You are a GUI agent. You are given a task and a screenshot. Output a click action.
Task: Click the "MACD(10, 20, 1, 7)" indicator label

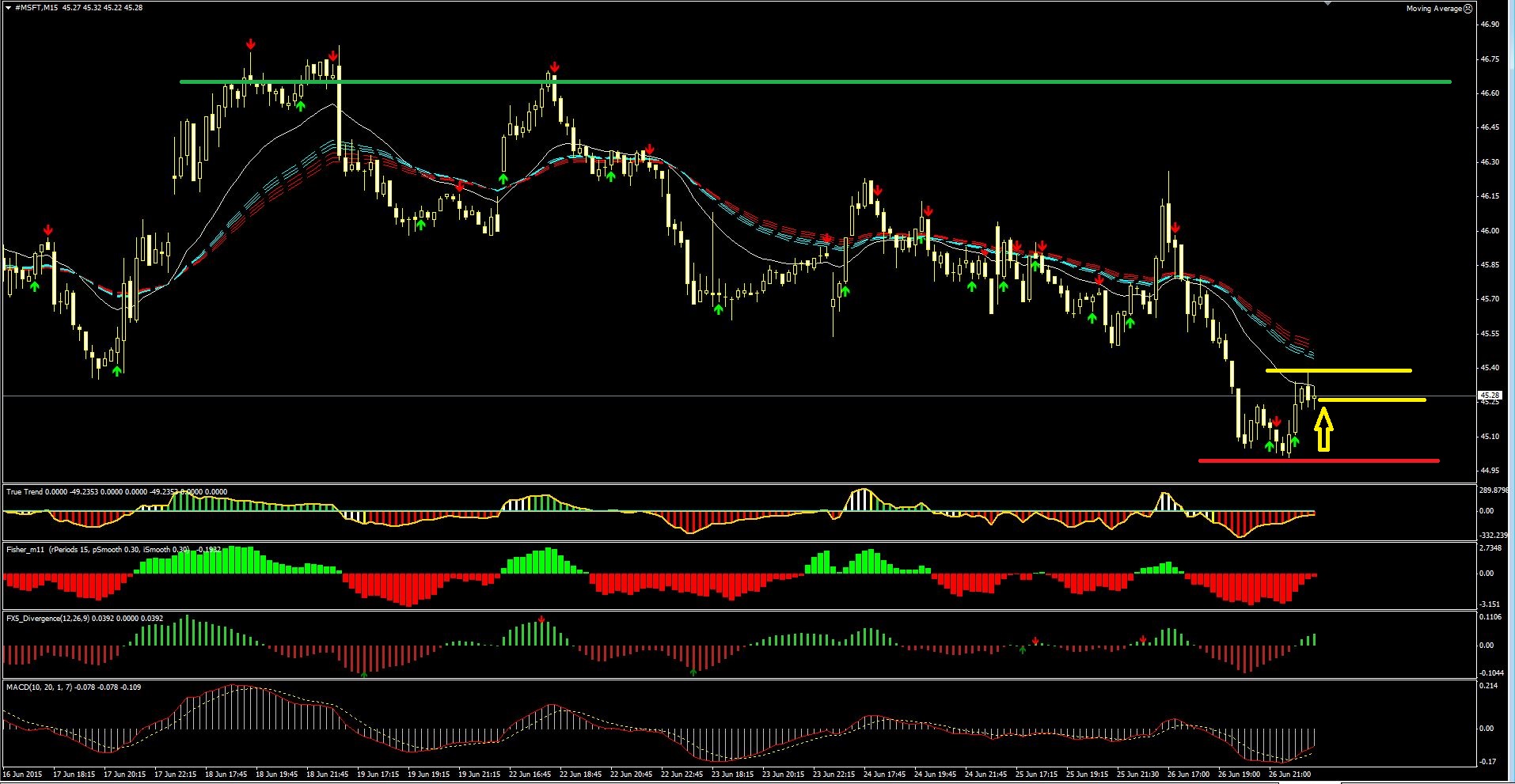40,687
